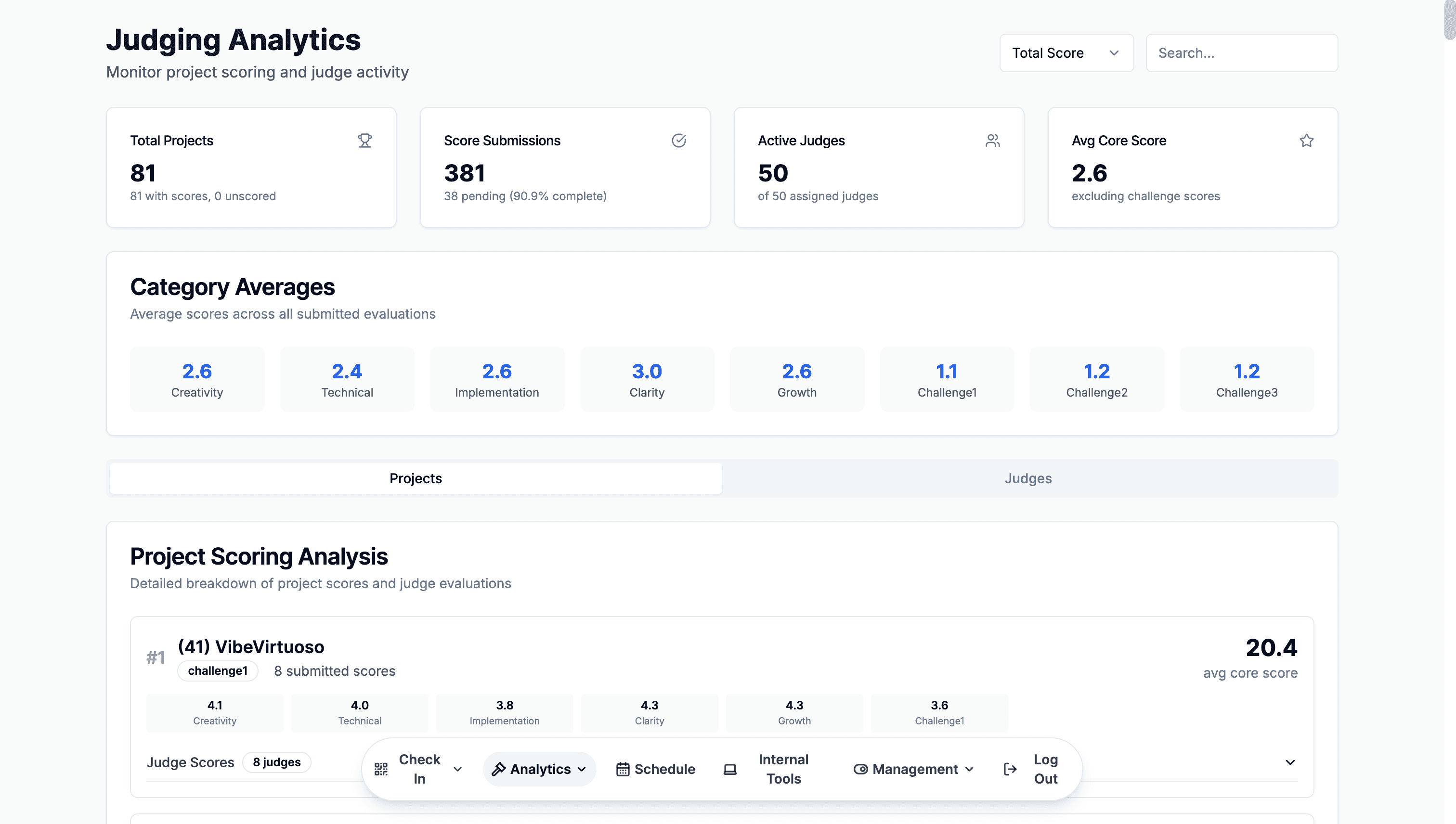Viewport: 1456px width, 824px height.
Task: Click the gavel icon beside Analytics
Action: coord(498,769)
